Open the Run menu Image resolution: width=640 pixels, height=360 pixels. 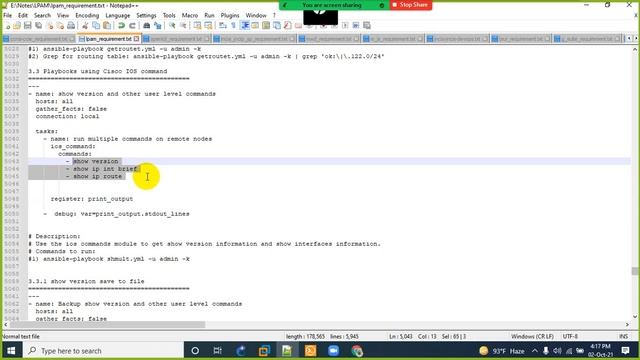(209, 16)
